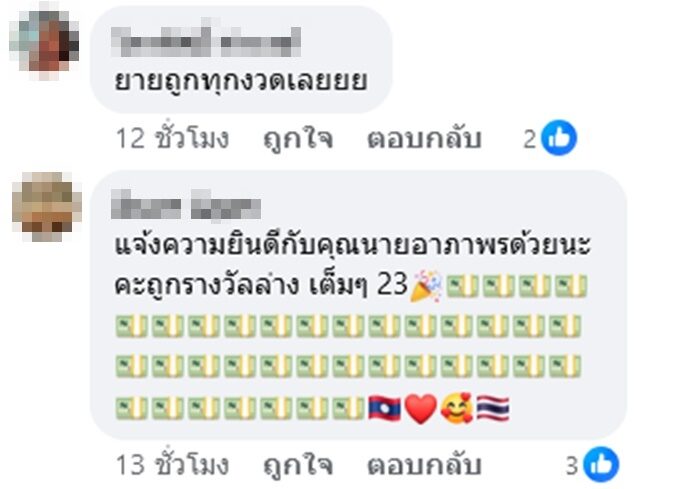The image size is (700, 489).
Task: Like the comment posted 13 ชั่วโมง ago
Action: pos(298,465)
